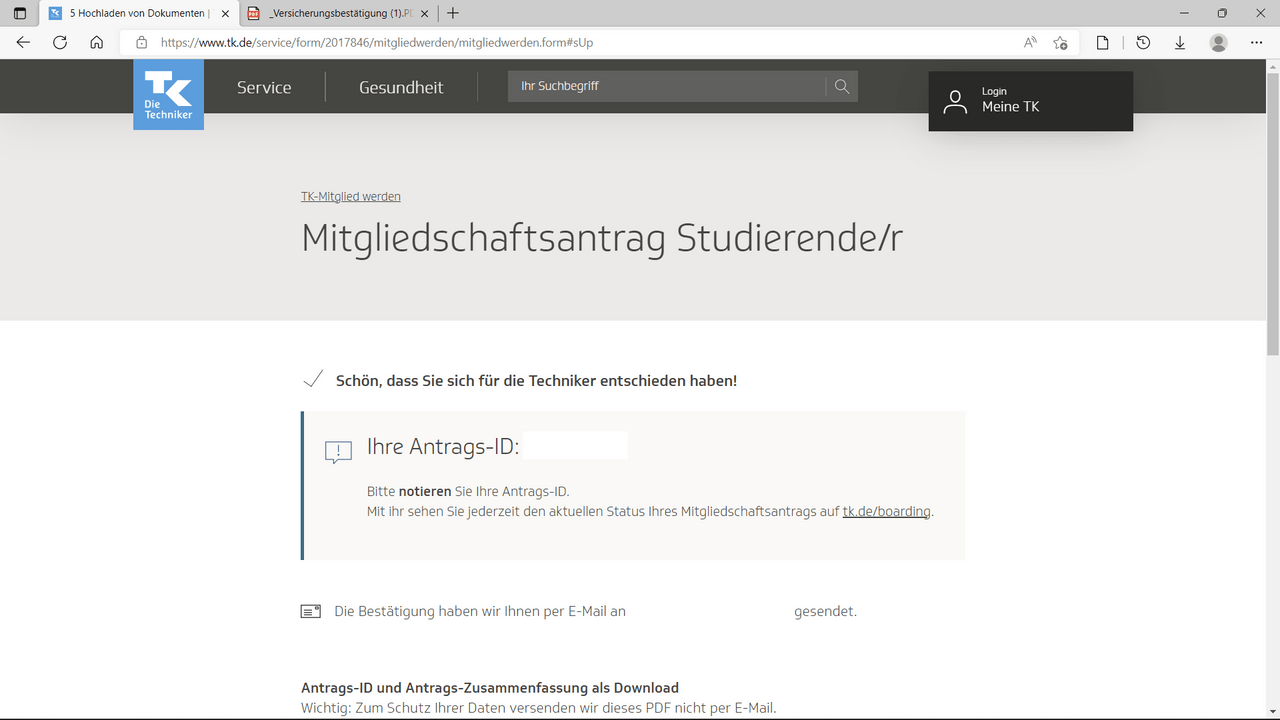Viewport: 1280px width, 720px height.
Task: Click the Ihre Antrags-ID label
Action: click(443, 447)
